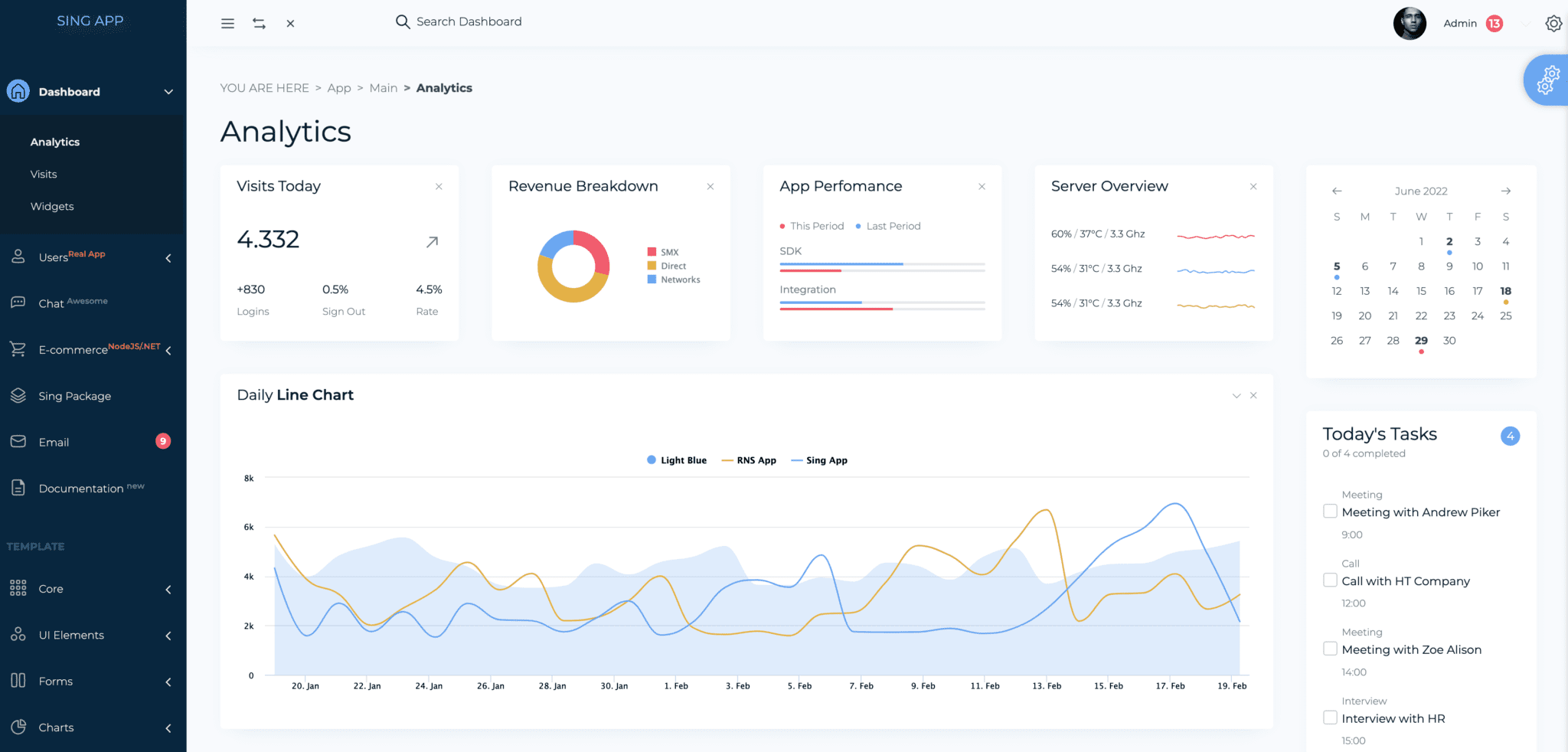Screen dimensions: 1568x752
Task: Collapse the Daily Line Chart widget chevron
Action: click(1236, 396)
